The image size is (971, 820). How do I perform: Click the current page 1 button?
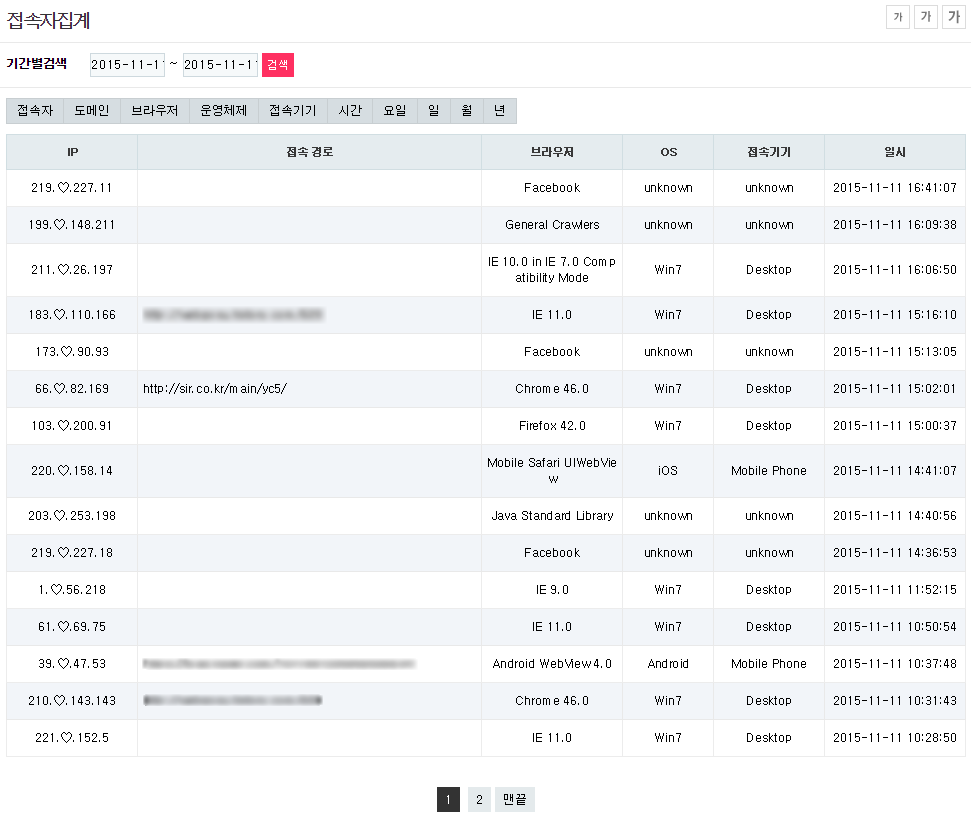click(448, 800)
